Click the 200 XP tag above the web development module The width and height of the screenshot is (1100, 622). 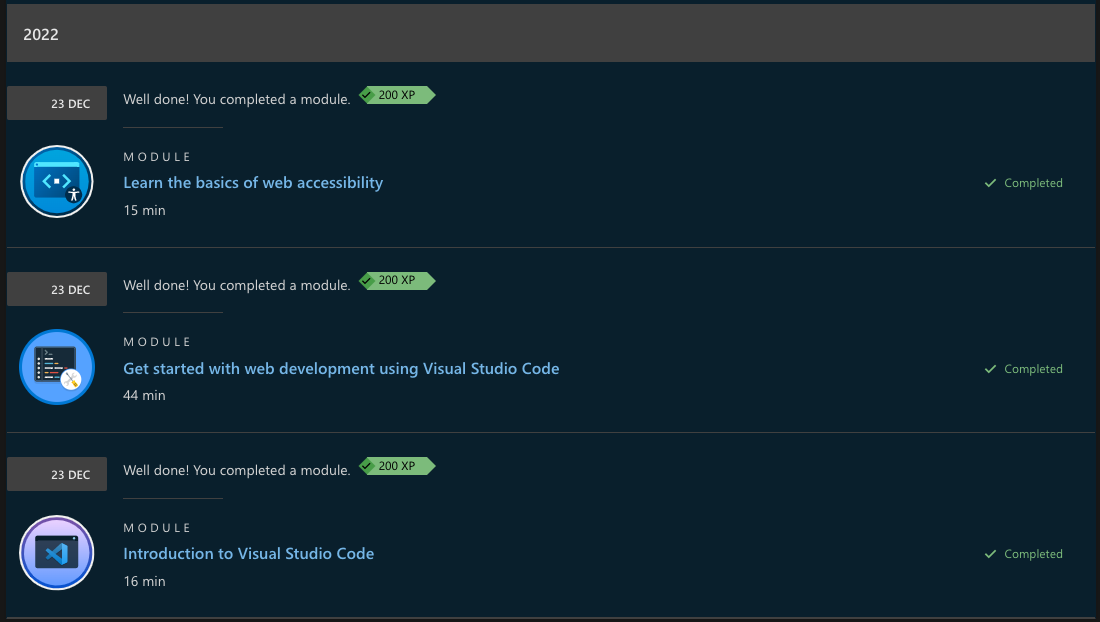[397, 281]
